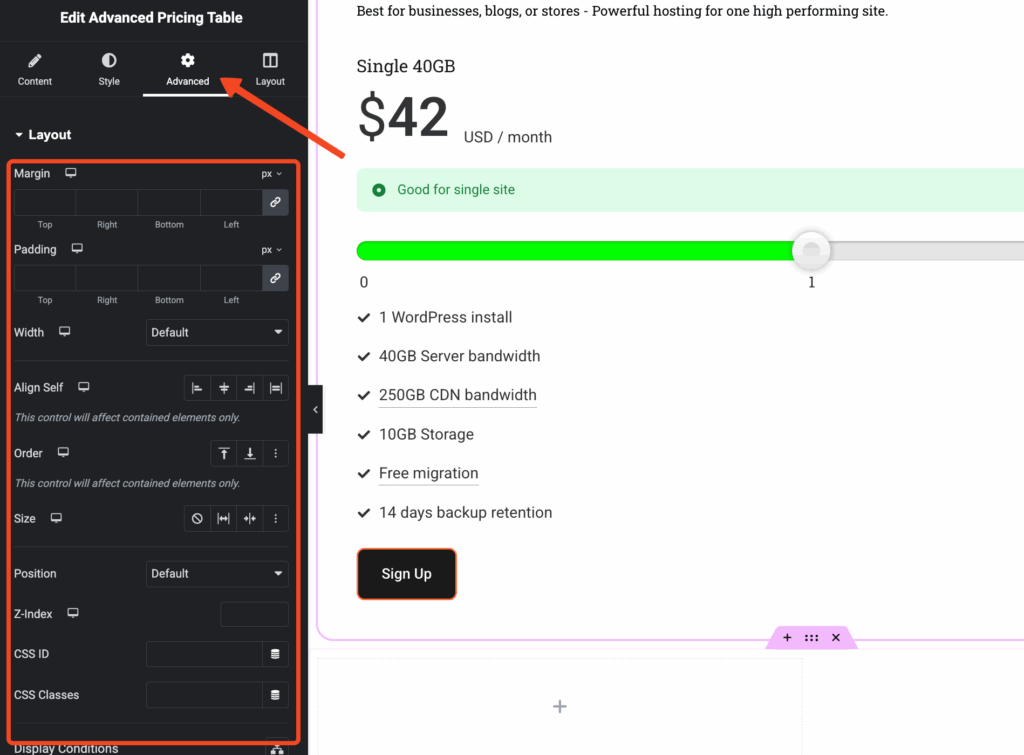1024x755 pixels.
Task: Switch to the Style tab
Action: (x=109, y=70)
